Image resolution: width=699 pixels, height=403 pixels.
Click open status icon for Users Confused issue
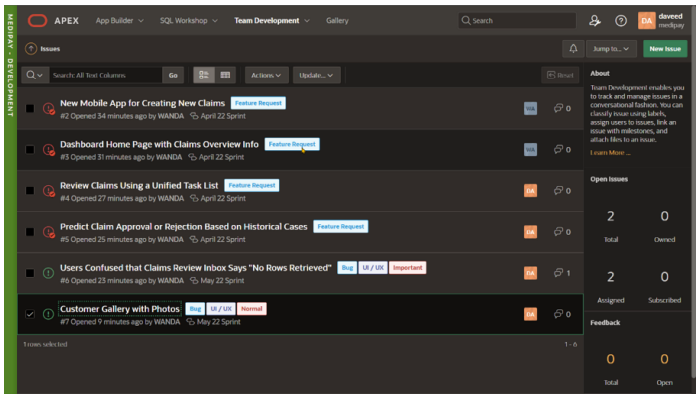[48, 273]
